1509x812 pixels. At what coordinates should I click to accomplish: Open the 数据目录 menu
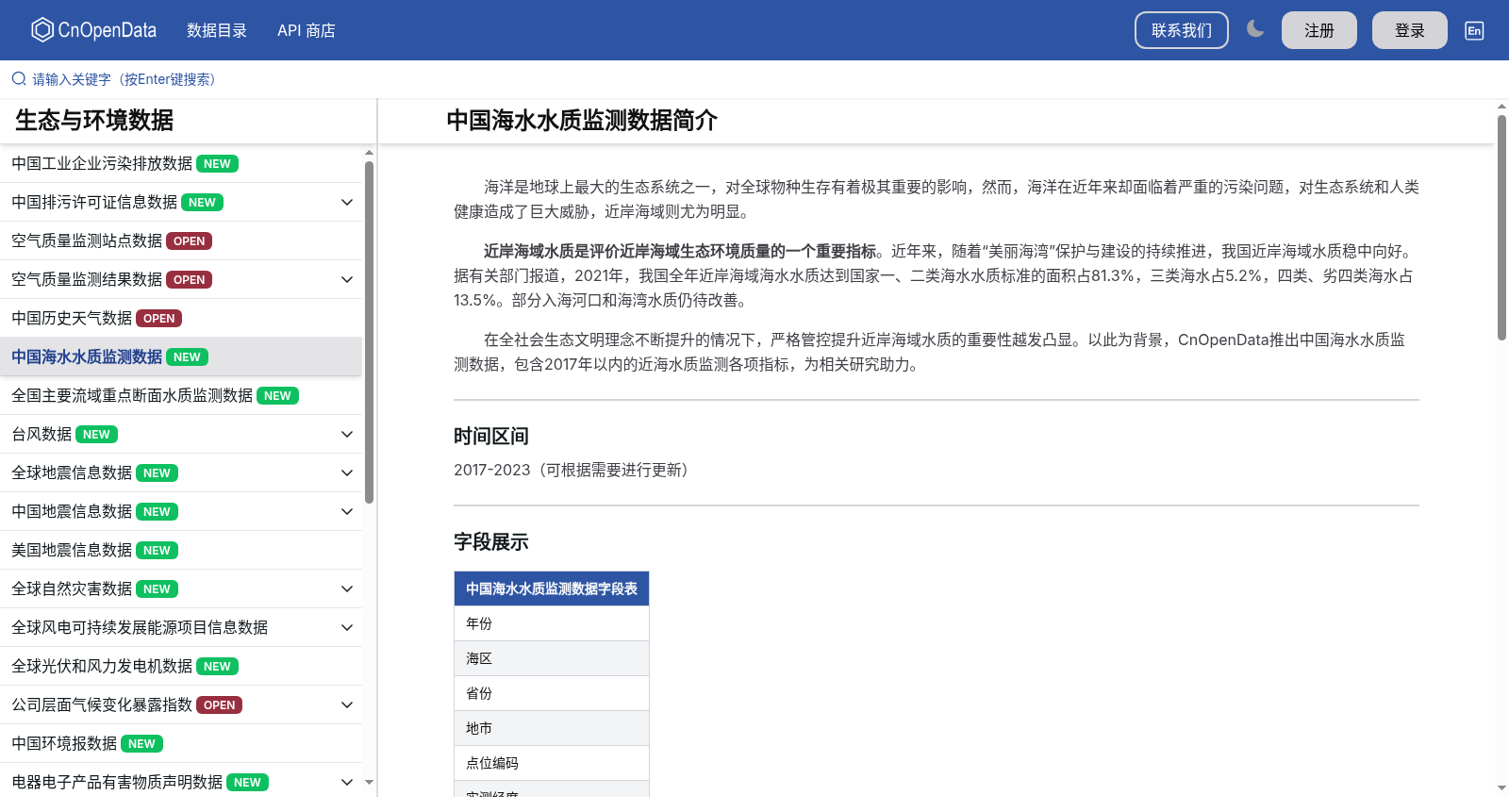pos(217,30)
